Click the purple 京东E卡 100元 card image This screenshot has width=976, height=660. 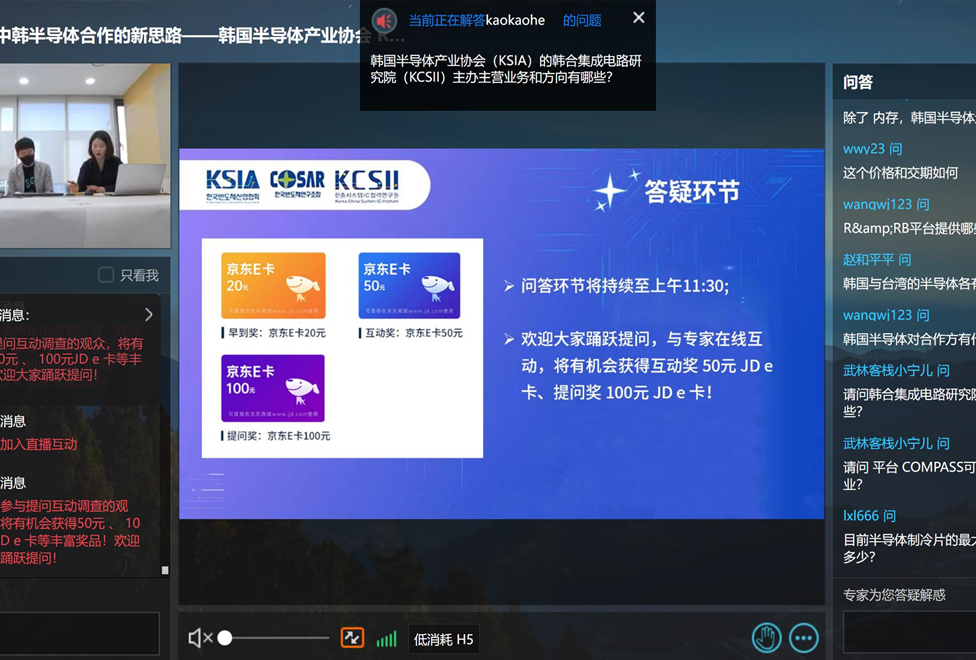(x=273, y=388)
